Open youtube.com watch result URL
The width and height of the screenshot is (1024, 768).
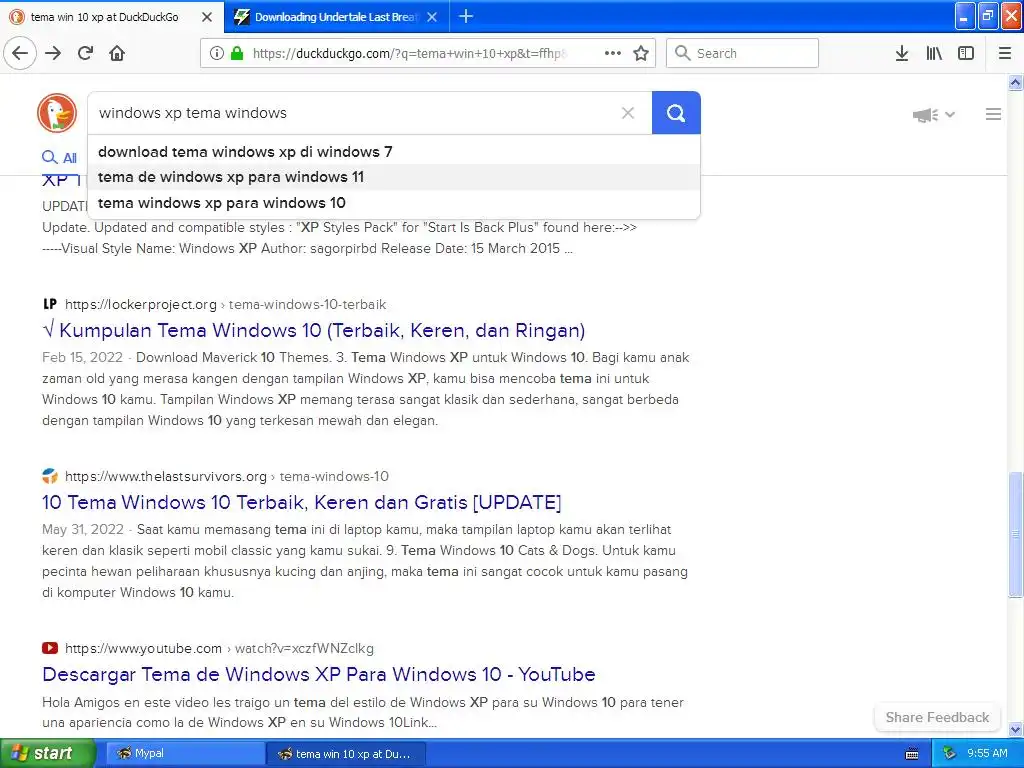point(219,648)
